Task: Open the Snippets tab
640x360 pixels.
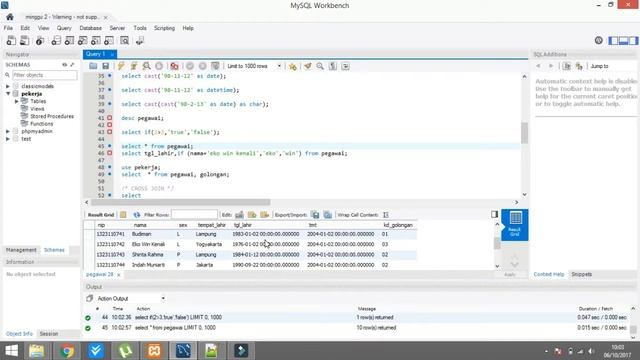Action: (582, 274)
